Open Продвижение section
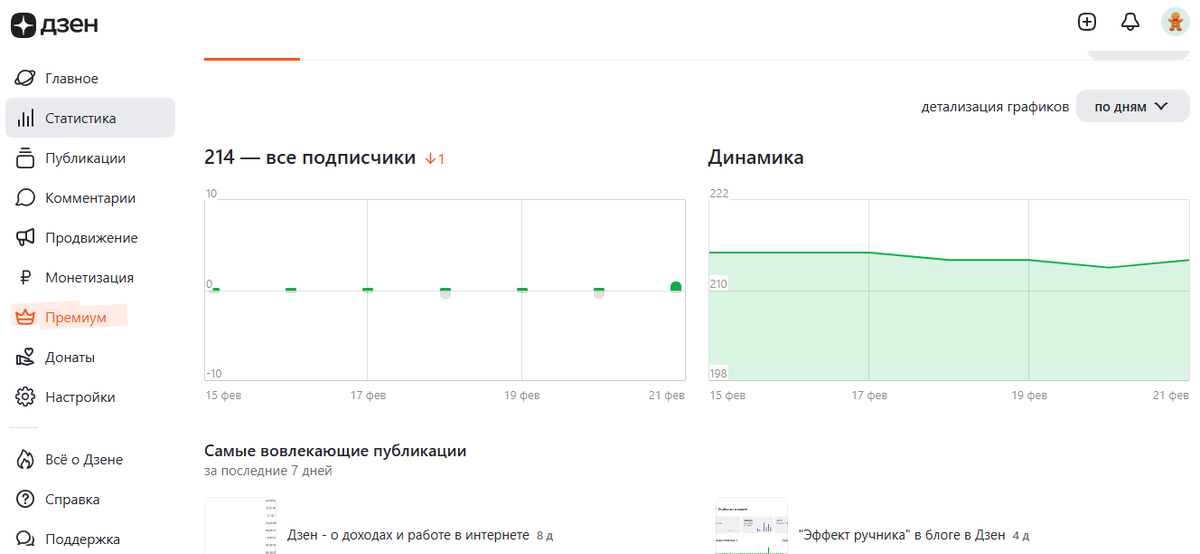Viewport: 1200px width, 554px height. tap(90, 238)
